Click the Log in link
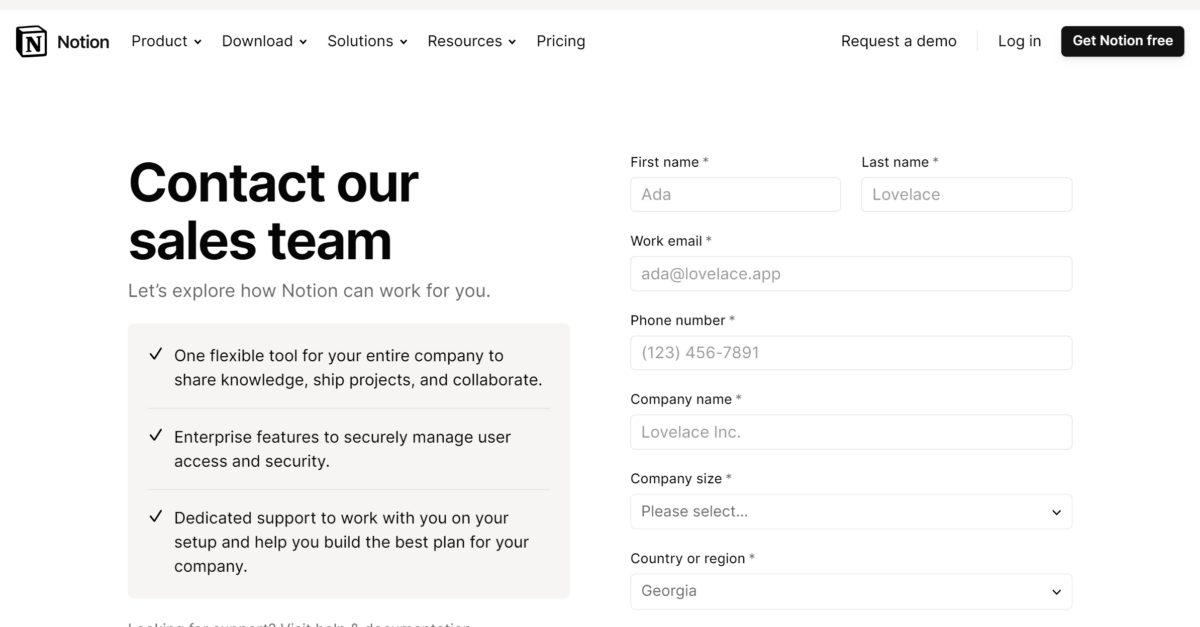The width and height of the screenshot is (1200, 627). click(x=1018, y=41)
